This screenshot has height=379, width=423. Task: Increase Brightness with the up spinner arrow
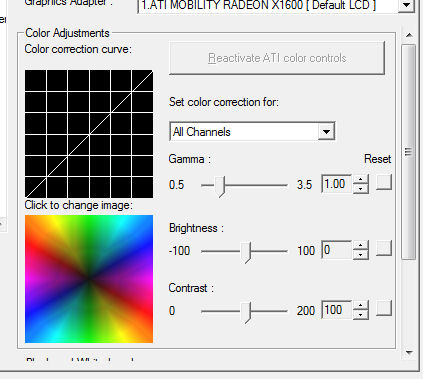[360, 246]
